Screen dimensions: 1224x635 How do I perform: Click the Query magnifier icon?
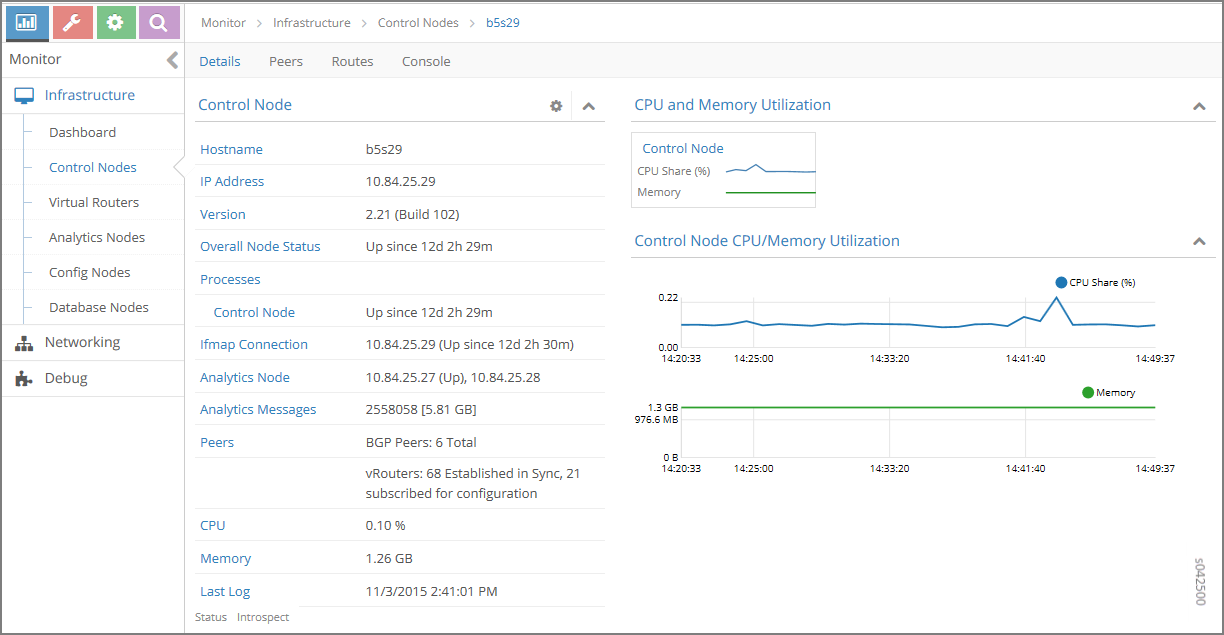coord(159,22)
